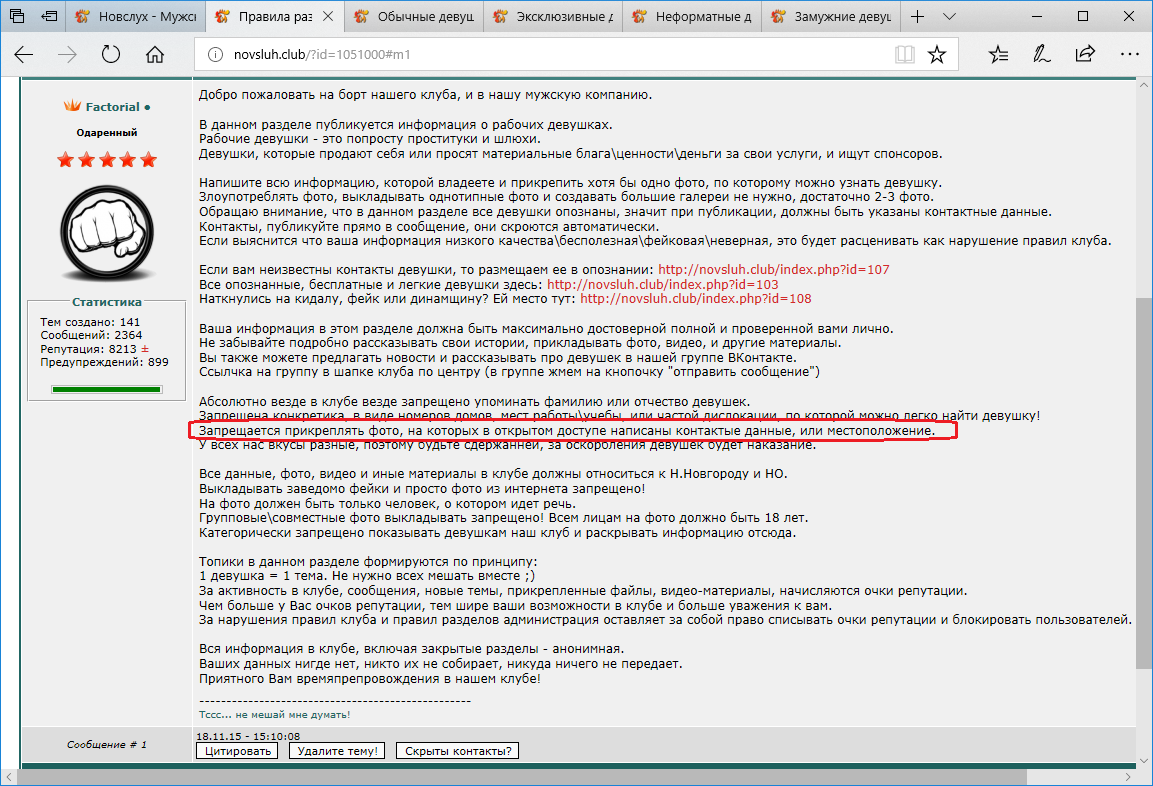Open Reading view book icon
Screen dimensions: 1153x786
[x=904, y=54]
